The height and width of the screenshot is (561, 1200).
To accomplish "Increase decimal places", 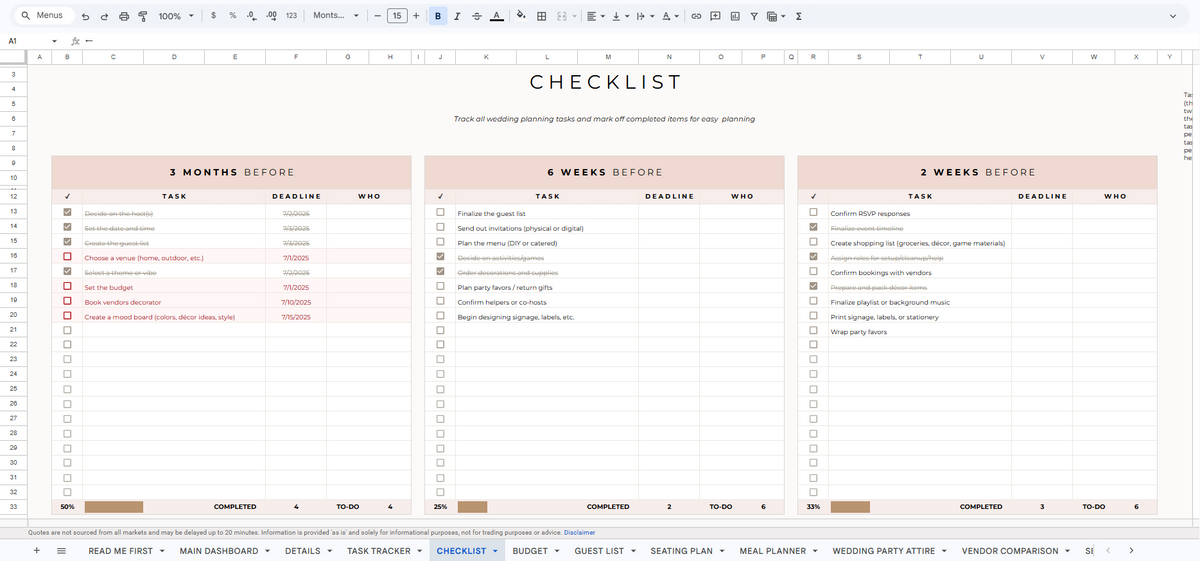I will coord(271,16).
